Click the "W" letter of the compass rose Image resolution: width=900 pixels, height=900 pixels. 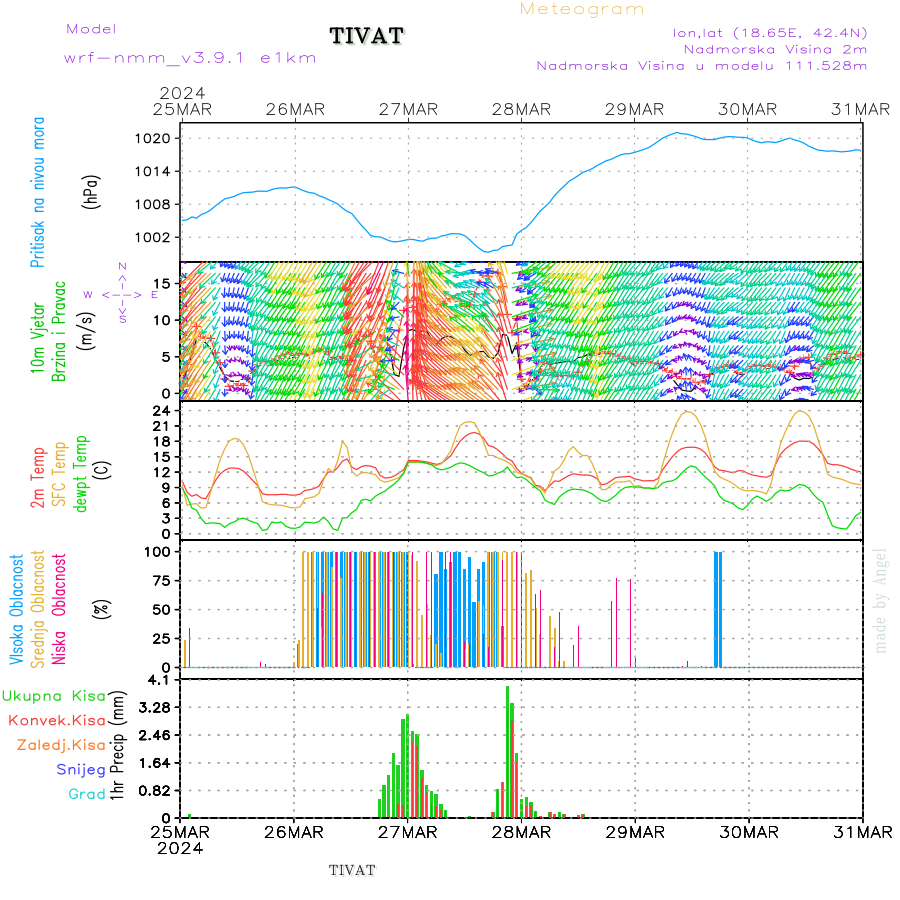point(88,295)
